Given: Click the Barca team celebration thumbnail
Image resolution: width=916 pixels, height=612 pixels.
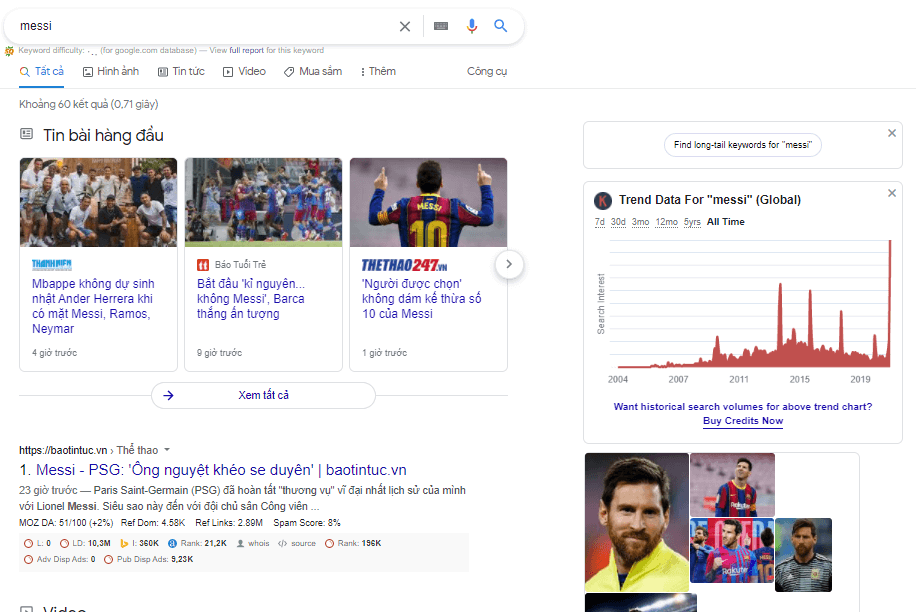Looking at the screenshot, I should (x=263, y=202).
